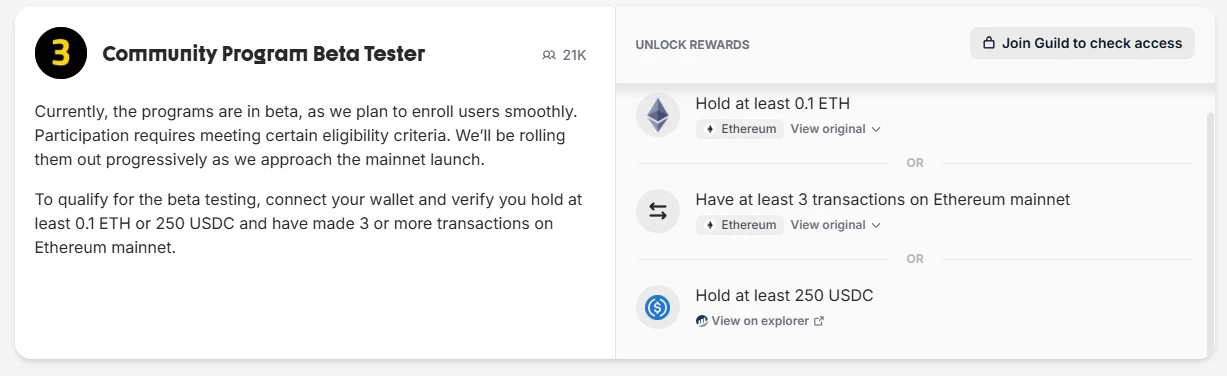Click the Hold at least 0.1 ETH text
1227x376 pixels.
click(x=773, y=103)
